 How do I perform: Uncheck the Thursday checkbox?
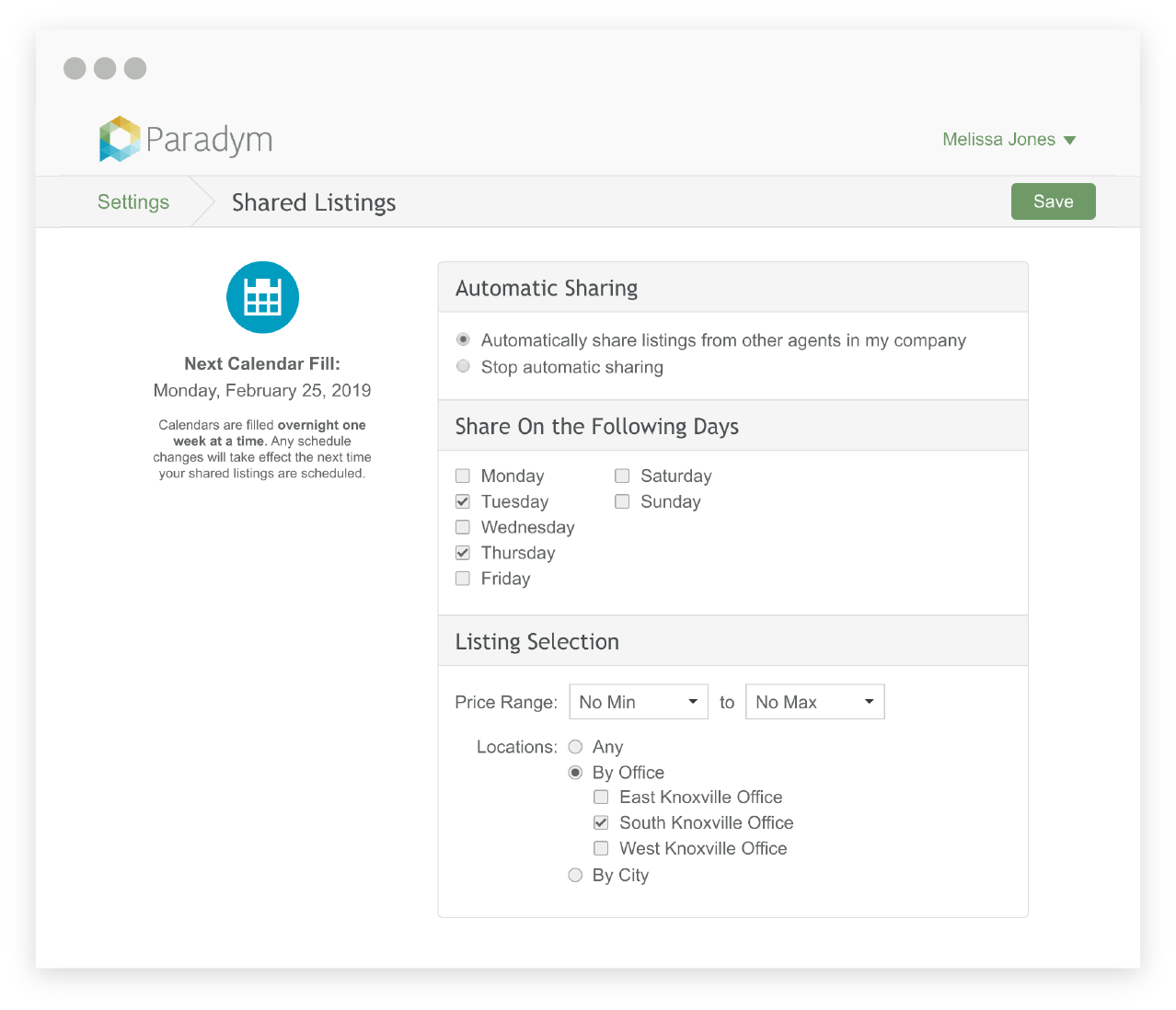coord(463,553)
